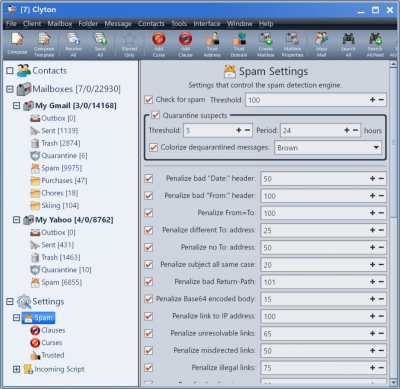This screenshot has width=400, height=389.
Task: Increase Penalize illegal links value
Action: pos(372,368)
